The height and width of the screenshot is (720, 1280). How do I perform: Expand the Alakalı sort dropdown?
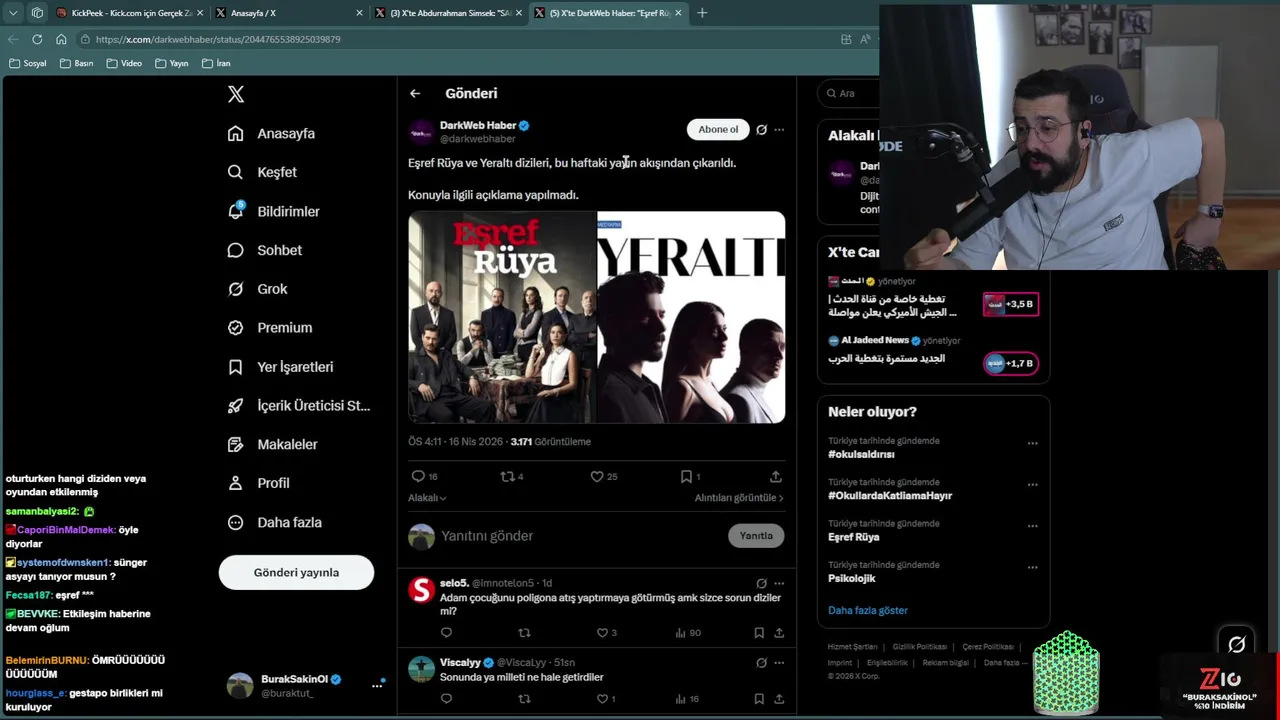(427, 497)
